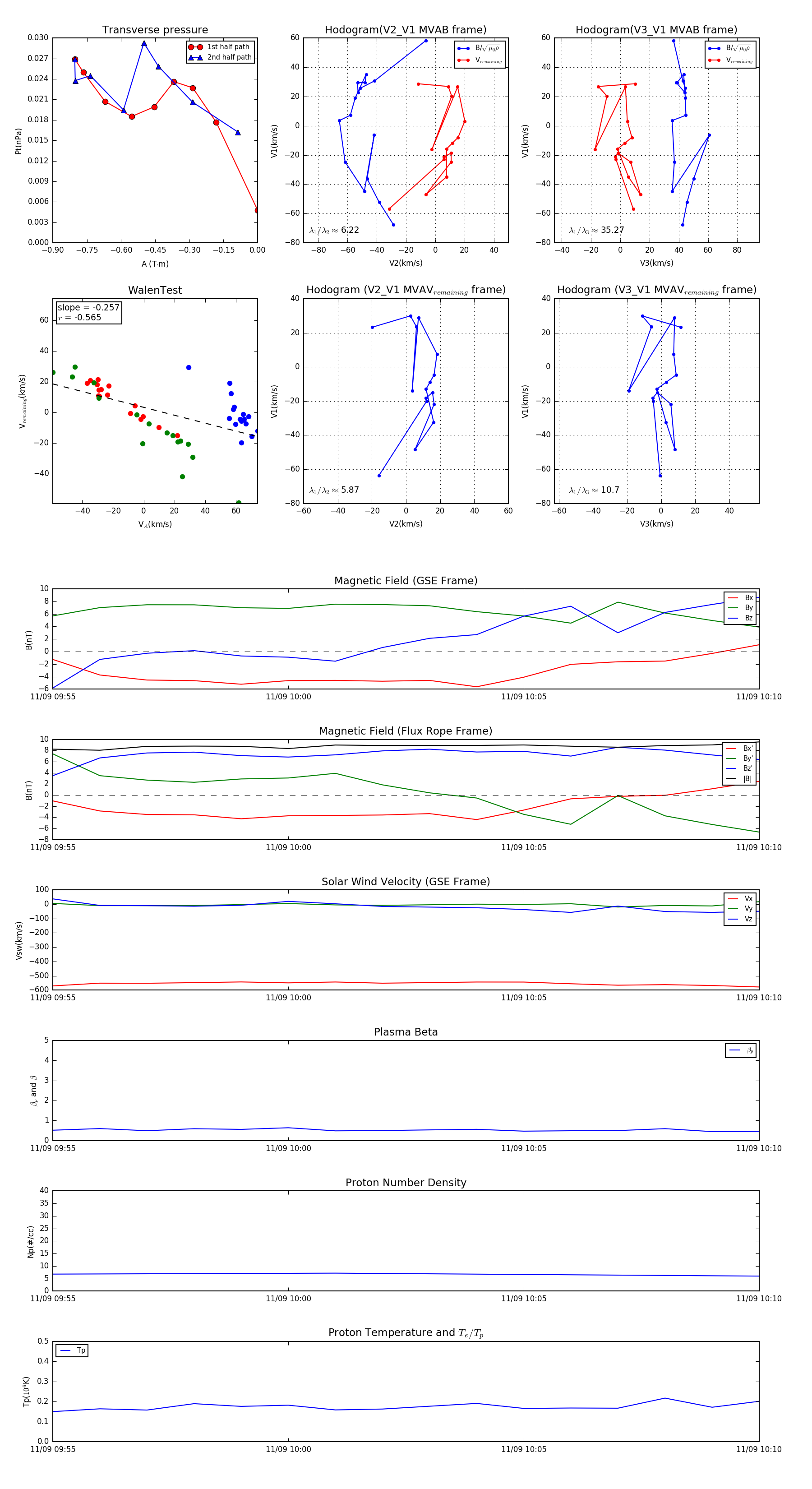Viewport: 812px width, 1489px height.
Task: Click the By' legend entry in Flux Rope plot
Action: pyautogui.click(x=740, y=758)
